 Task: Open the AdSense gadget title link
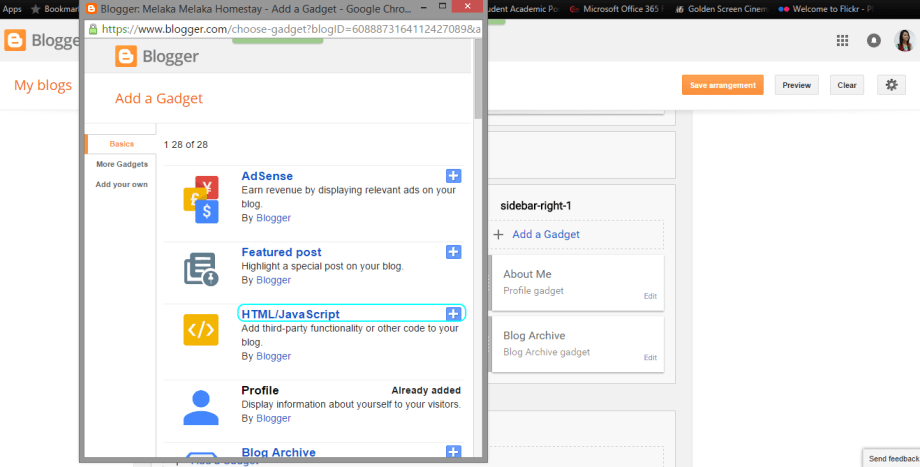[267, 176]
